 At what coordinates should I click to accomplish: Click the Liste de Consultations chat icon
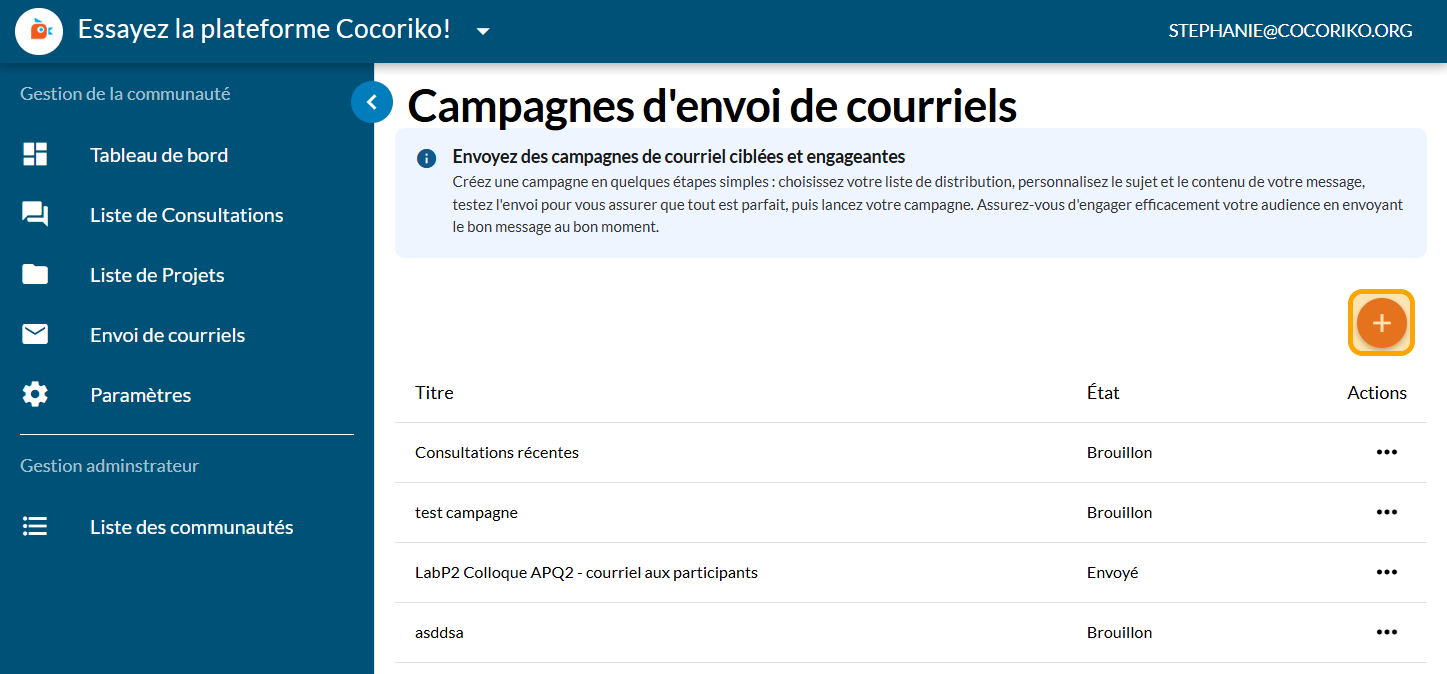(35, 215)
